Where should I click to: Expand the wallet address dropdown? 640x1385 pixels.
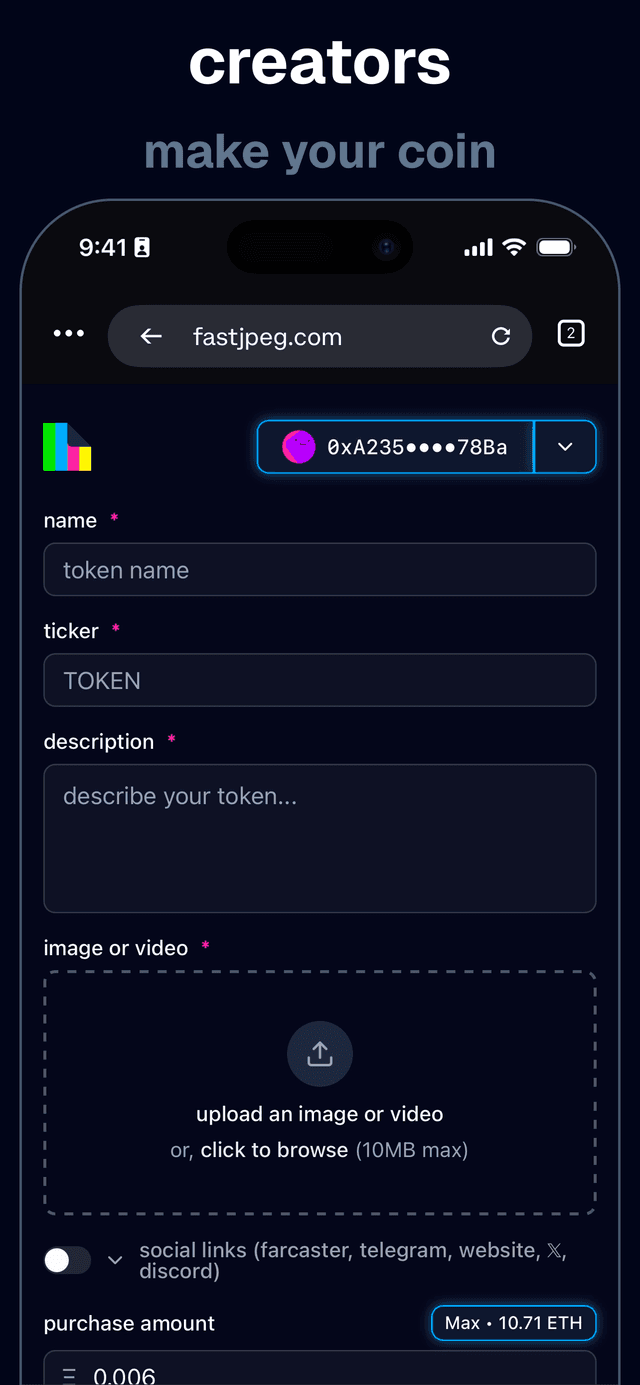[x=566, y=447]
